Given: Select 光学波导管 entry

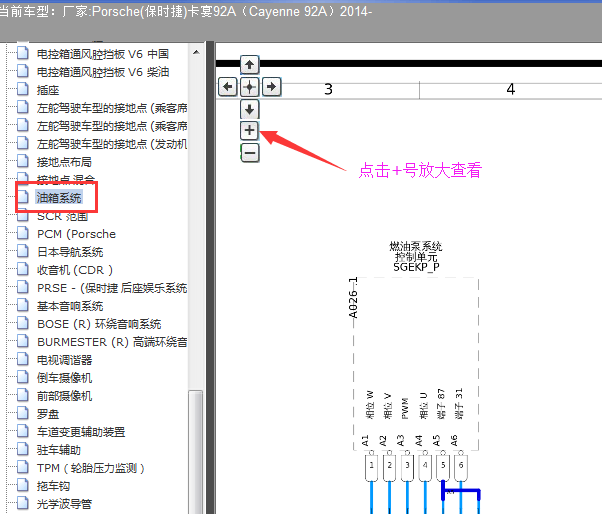Looking at the screenshot, I should click(x=64, y=504).
